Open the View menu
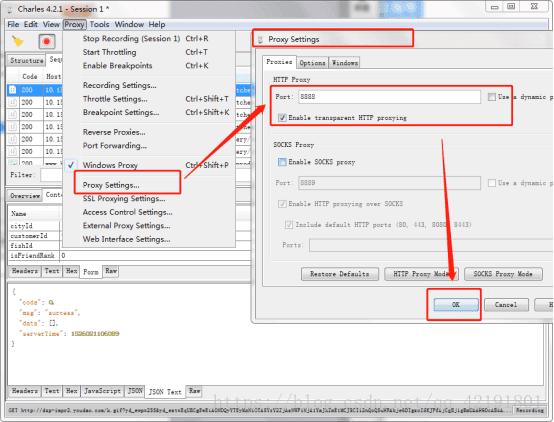The height and width of the screenshot is (422, 554). pos(51,24)
